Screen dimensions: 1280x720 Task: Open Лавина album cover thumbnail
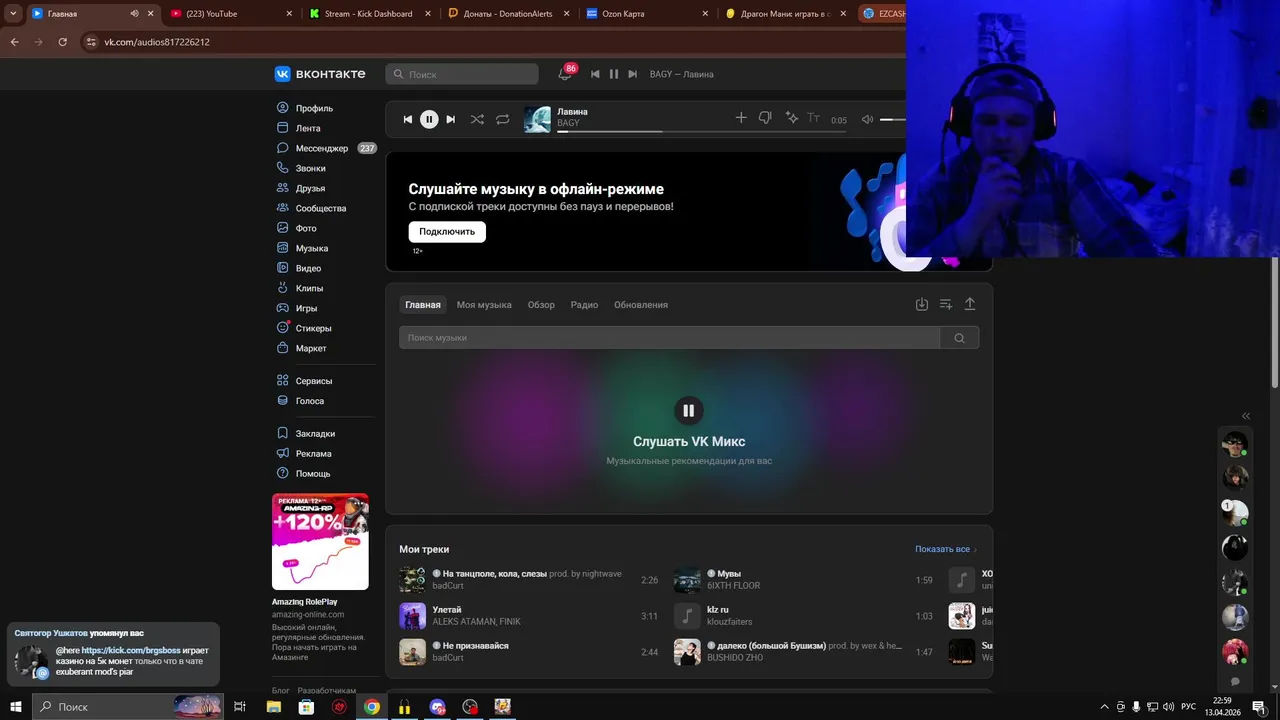click(x=537, y=119)
